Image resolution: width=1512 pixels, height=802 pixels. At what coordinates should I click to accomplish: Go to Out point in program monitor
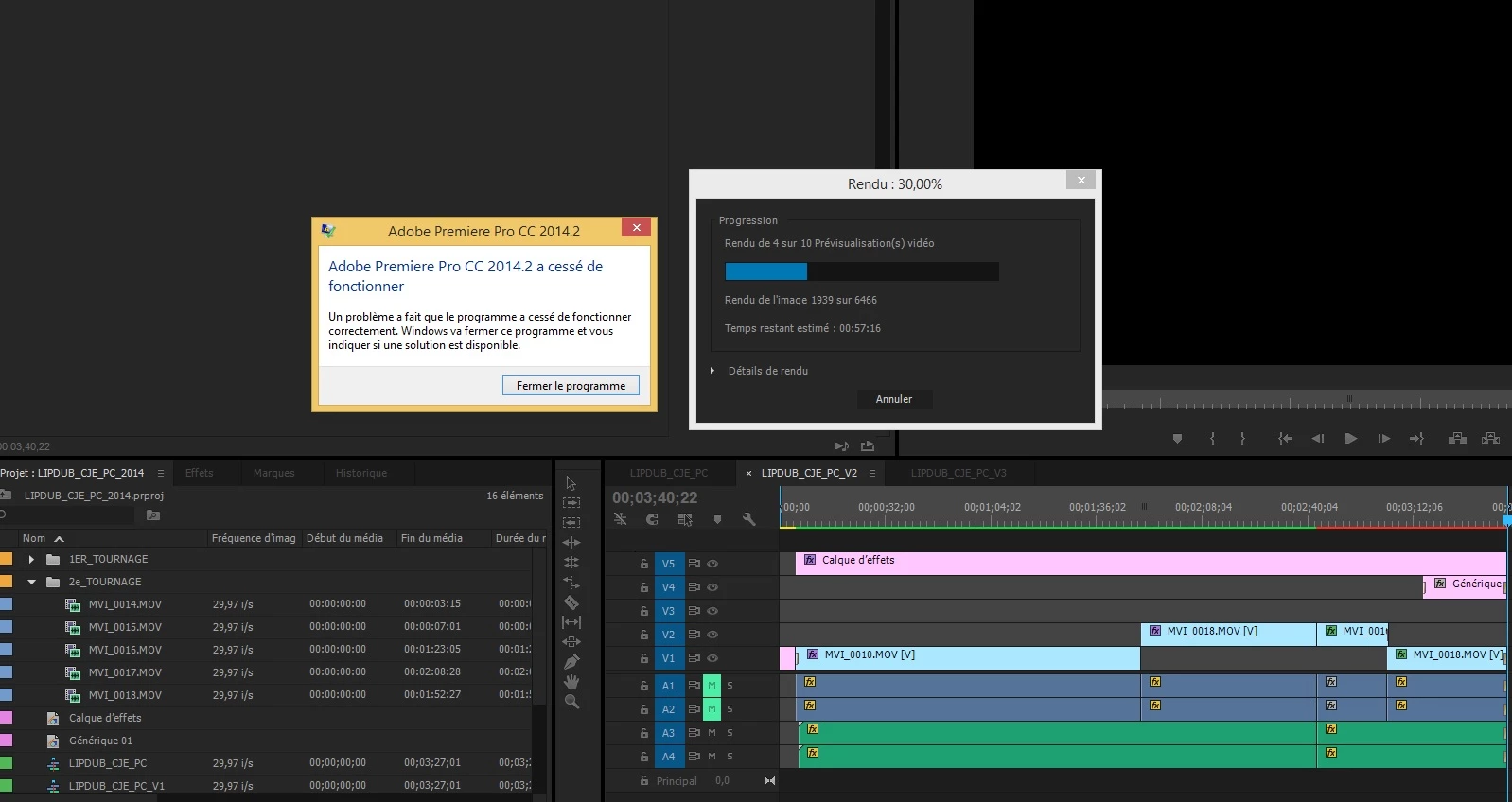1416,438
